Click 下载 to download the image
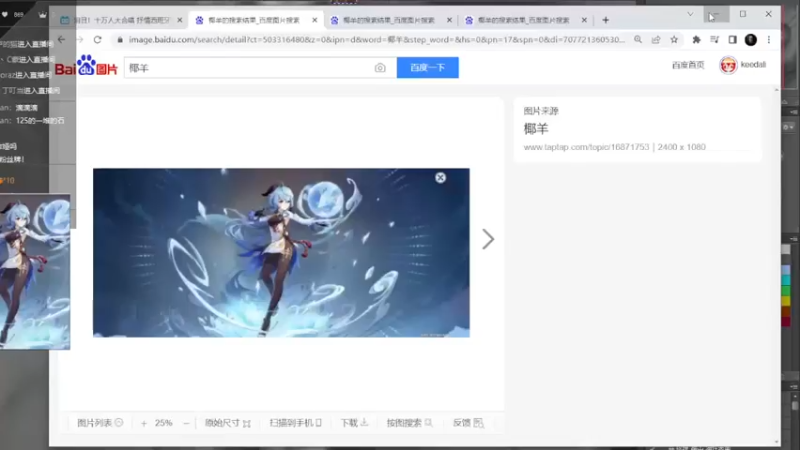This screenshot has width=800, height=450. click(354, 423)
